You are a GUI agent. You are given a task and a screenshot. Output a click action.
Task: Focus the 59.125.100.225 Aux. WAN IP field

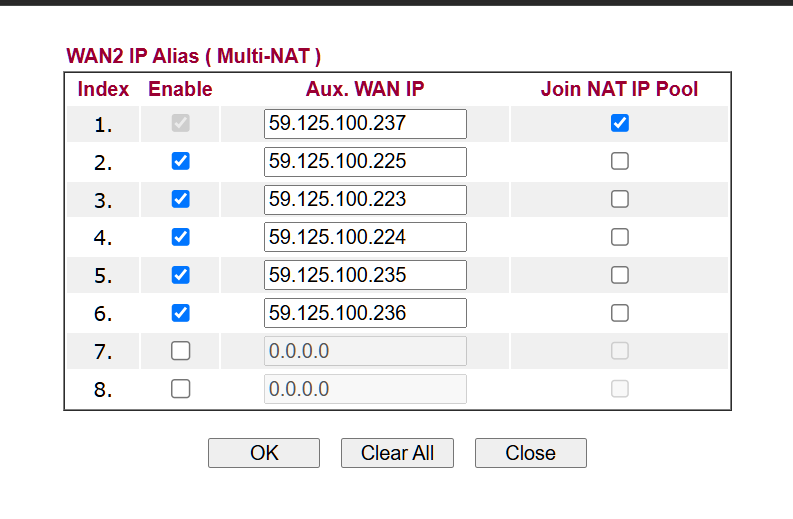coord(365,162)
